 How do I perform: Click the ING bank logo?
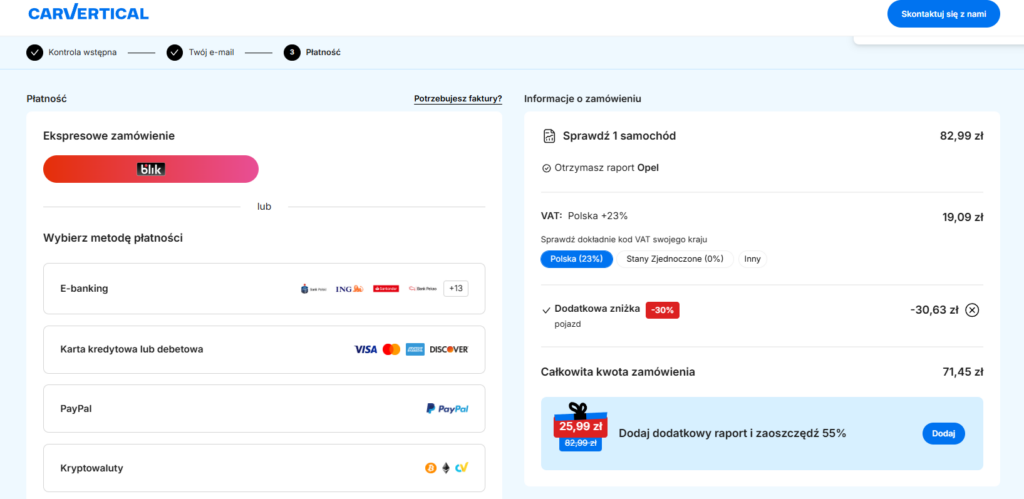click(x=349, y=289)
